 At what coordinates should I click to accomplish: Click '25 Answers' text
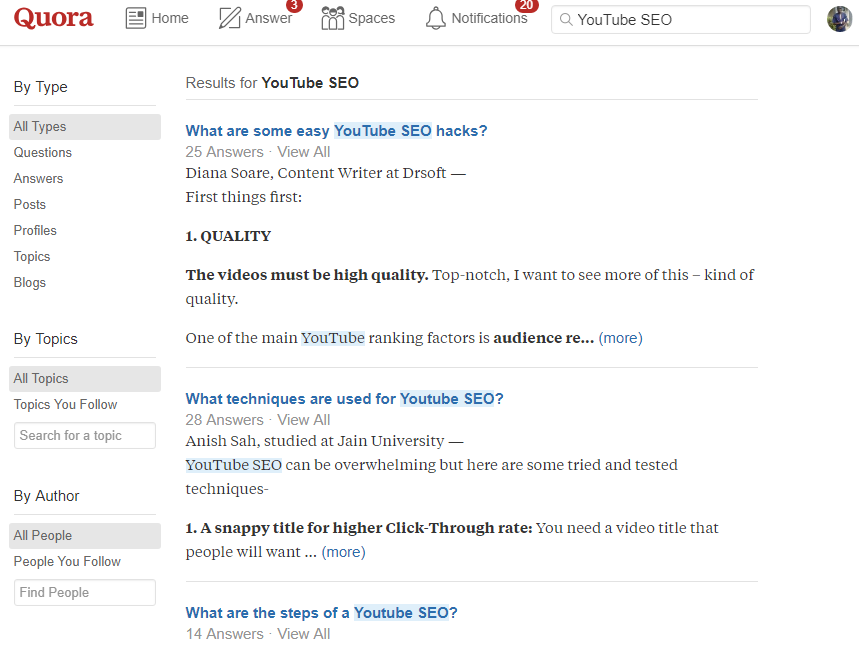click(x=225, y=152)
